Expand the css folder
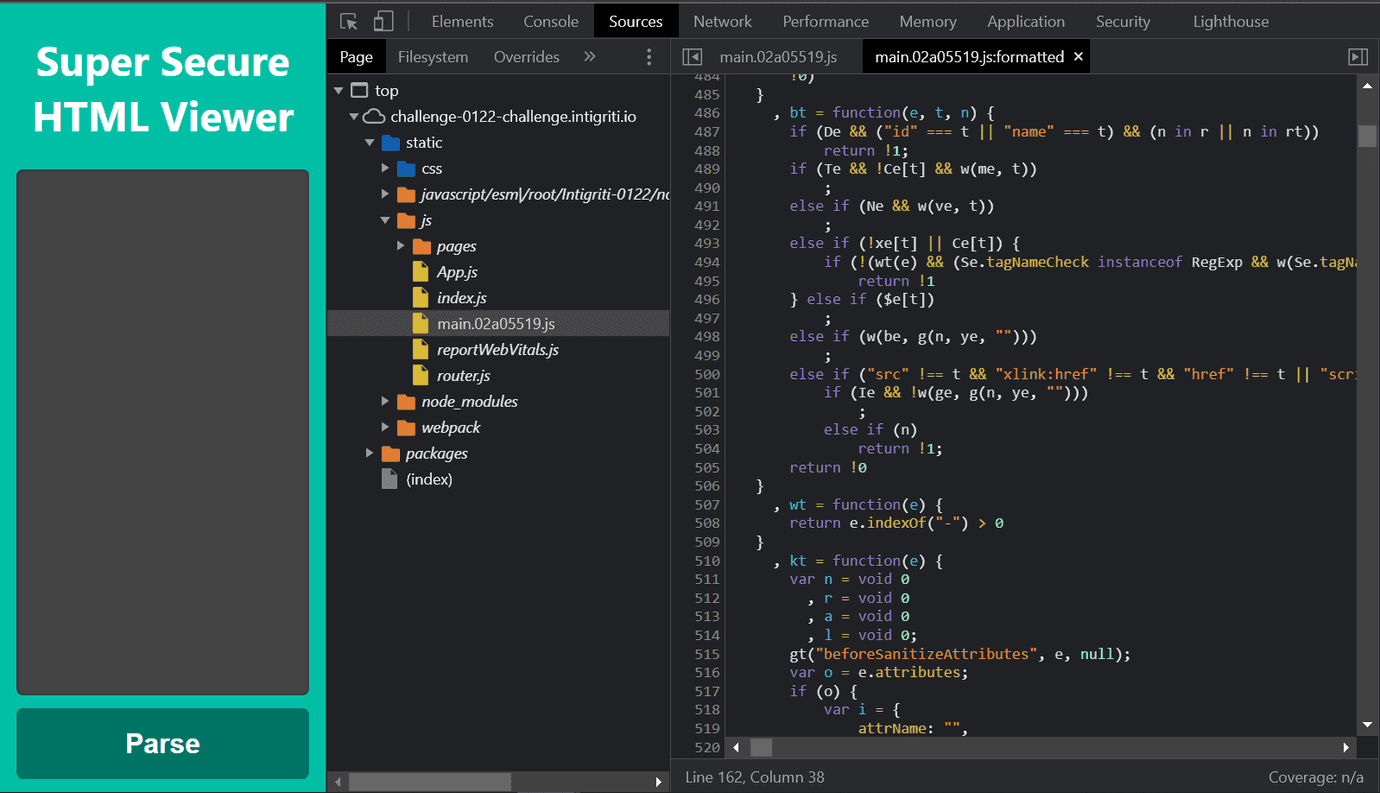This screenshot has height=793, width=1380. 386,169
